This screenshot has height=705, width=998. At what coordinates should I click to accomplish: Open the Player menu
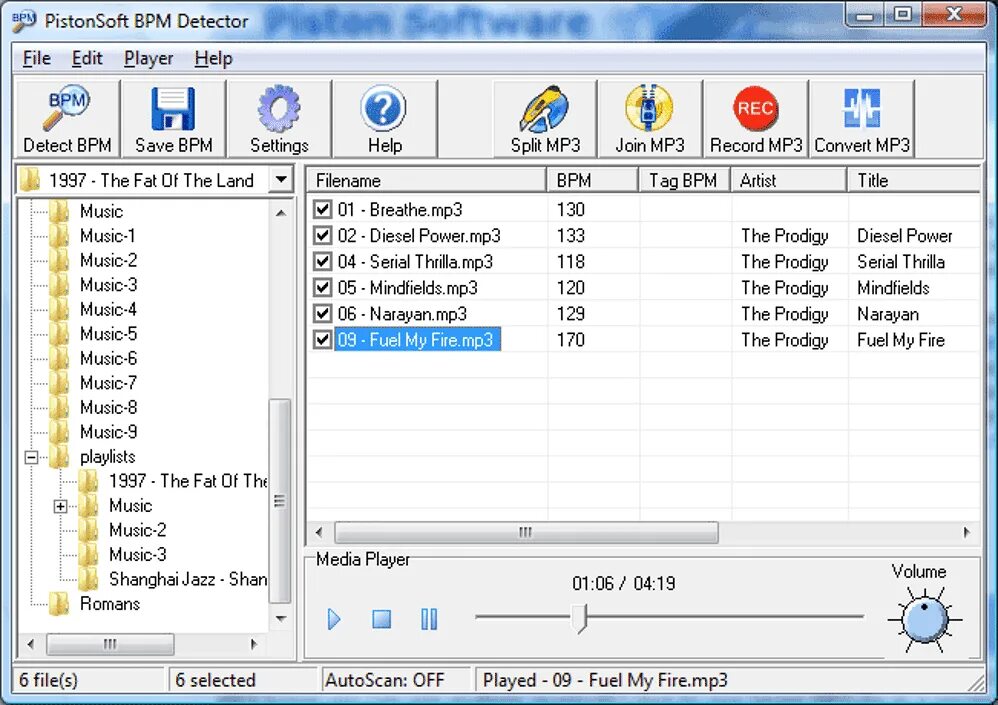tap(148, 58)
